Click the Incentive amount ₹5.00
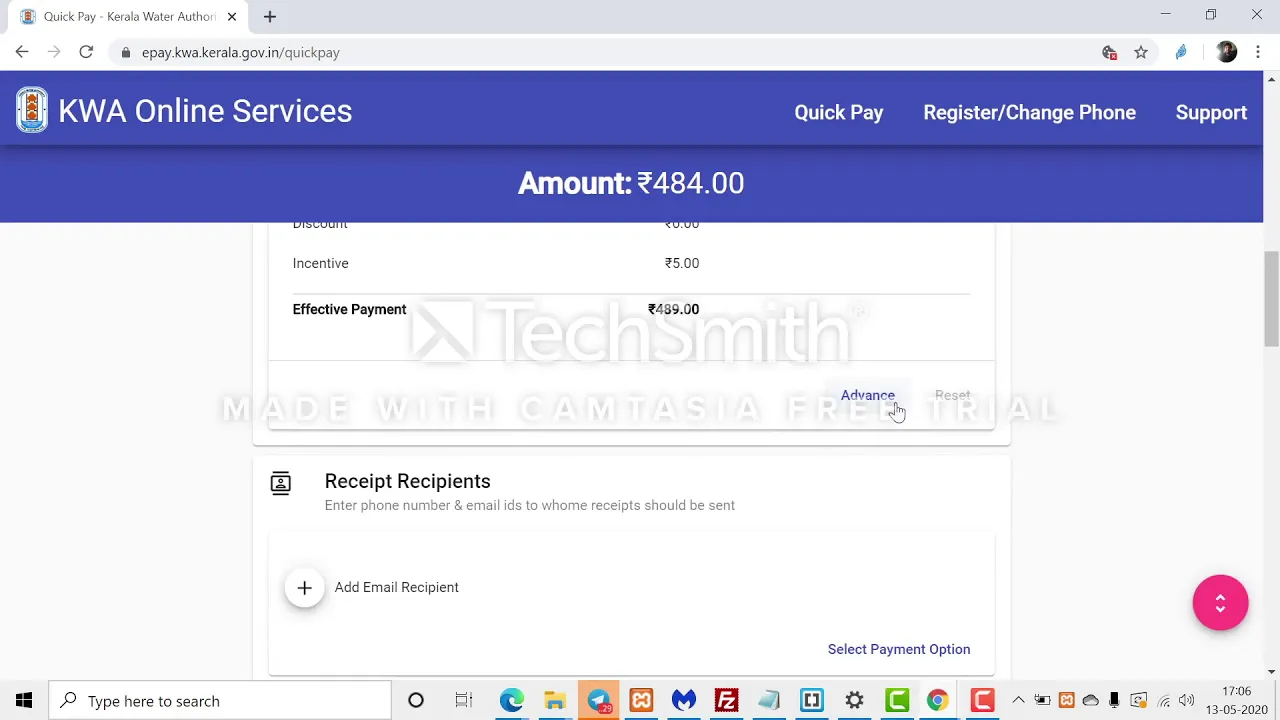 682,263
